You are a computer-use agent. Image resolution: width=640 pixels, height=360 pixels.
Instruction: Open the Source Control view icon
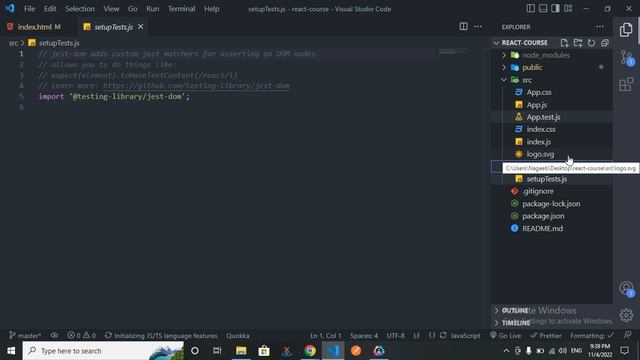click(626, 57)
